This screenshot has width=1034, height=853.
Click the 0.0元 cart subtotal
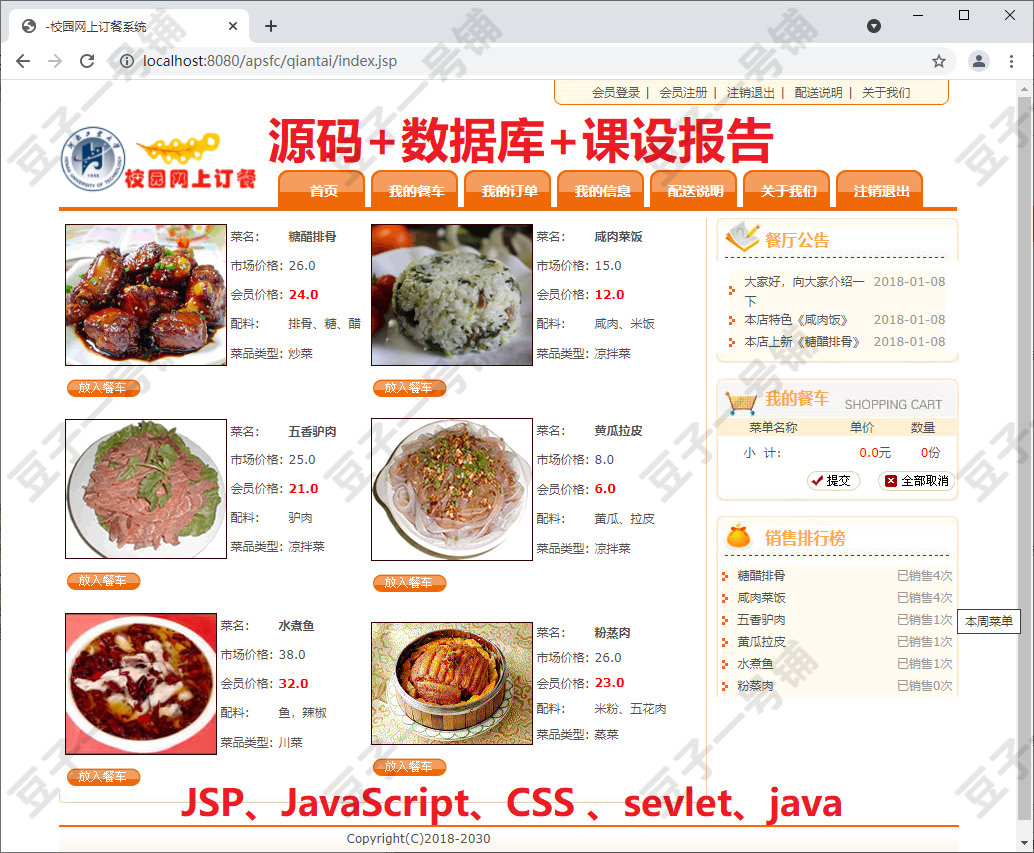click(874, 453)
